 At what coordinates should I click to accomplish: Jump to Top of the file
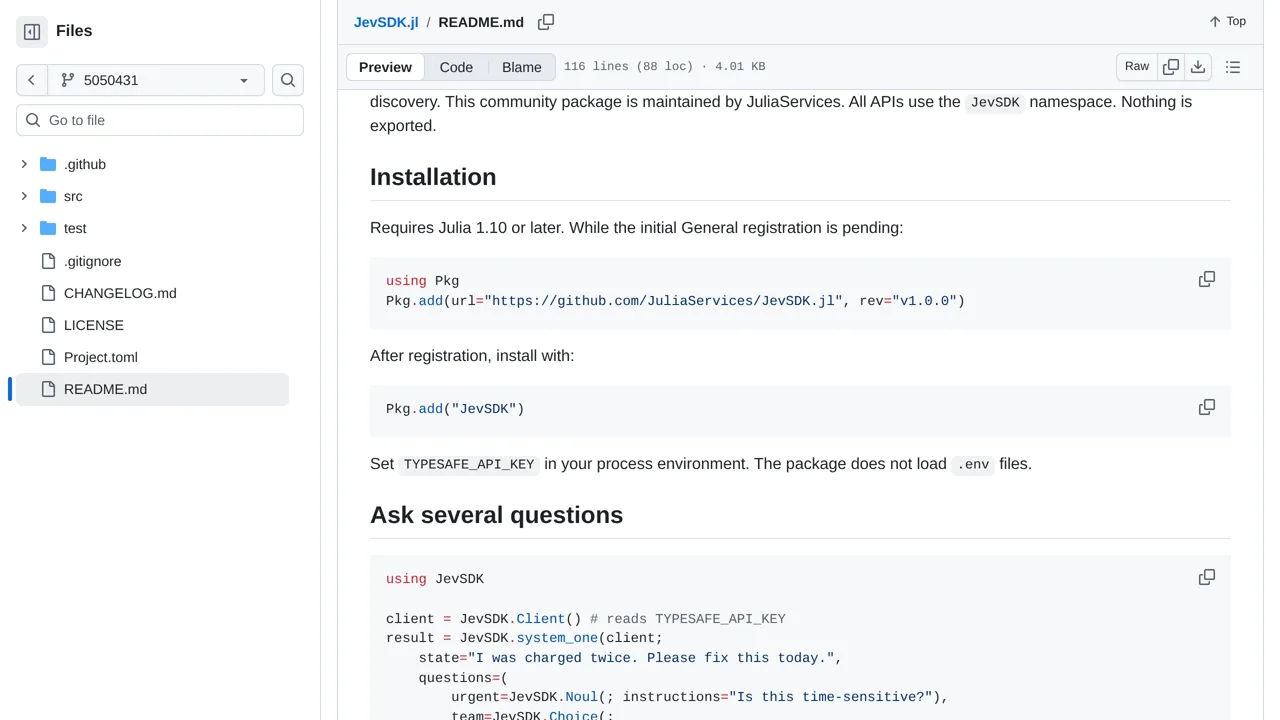tap(1227, 21)
